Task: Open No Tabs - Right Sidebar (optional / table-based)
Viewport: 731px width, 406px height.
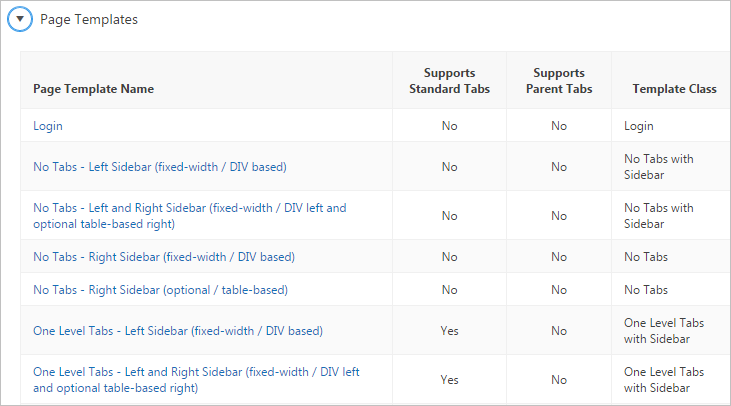Action: point(160,290)
